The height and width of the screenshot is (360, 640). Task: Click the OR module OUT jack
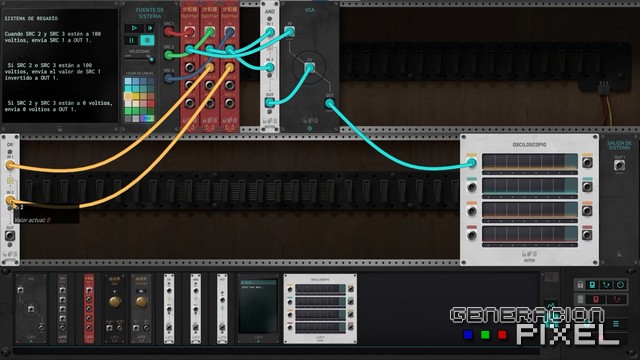pyautogui.click(x=10, y=236)
